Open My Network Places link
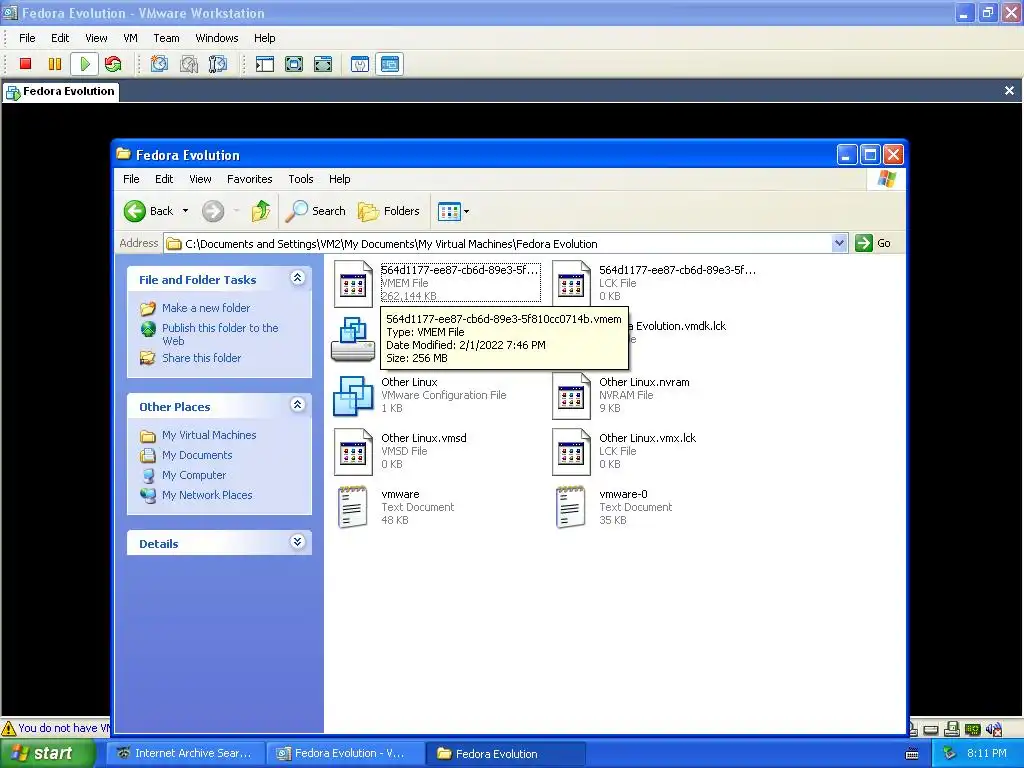This screenshot has width=1024, height=768. click(x=207, y=495)
